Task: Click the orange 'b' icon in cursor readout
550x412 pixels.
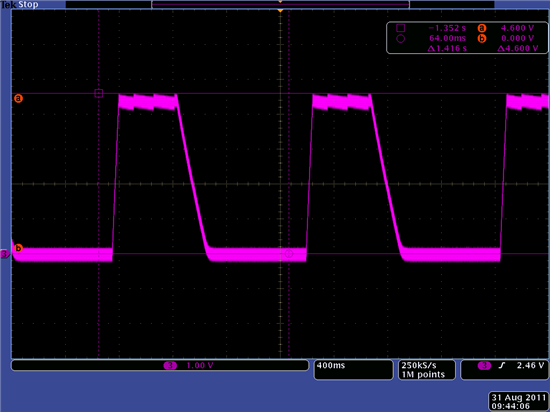Action: click(482, 39)
